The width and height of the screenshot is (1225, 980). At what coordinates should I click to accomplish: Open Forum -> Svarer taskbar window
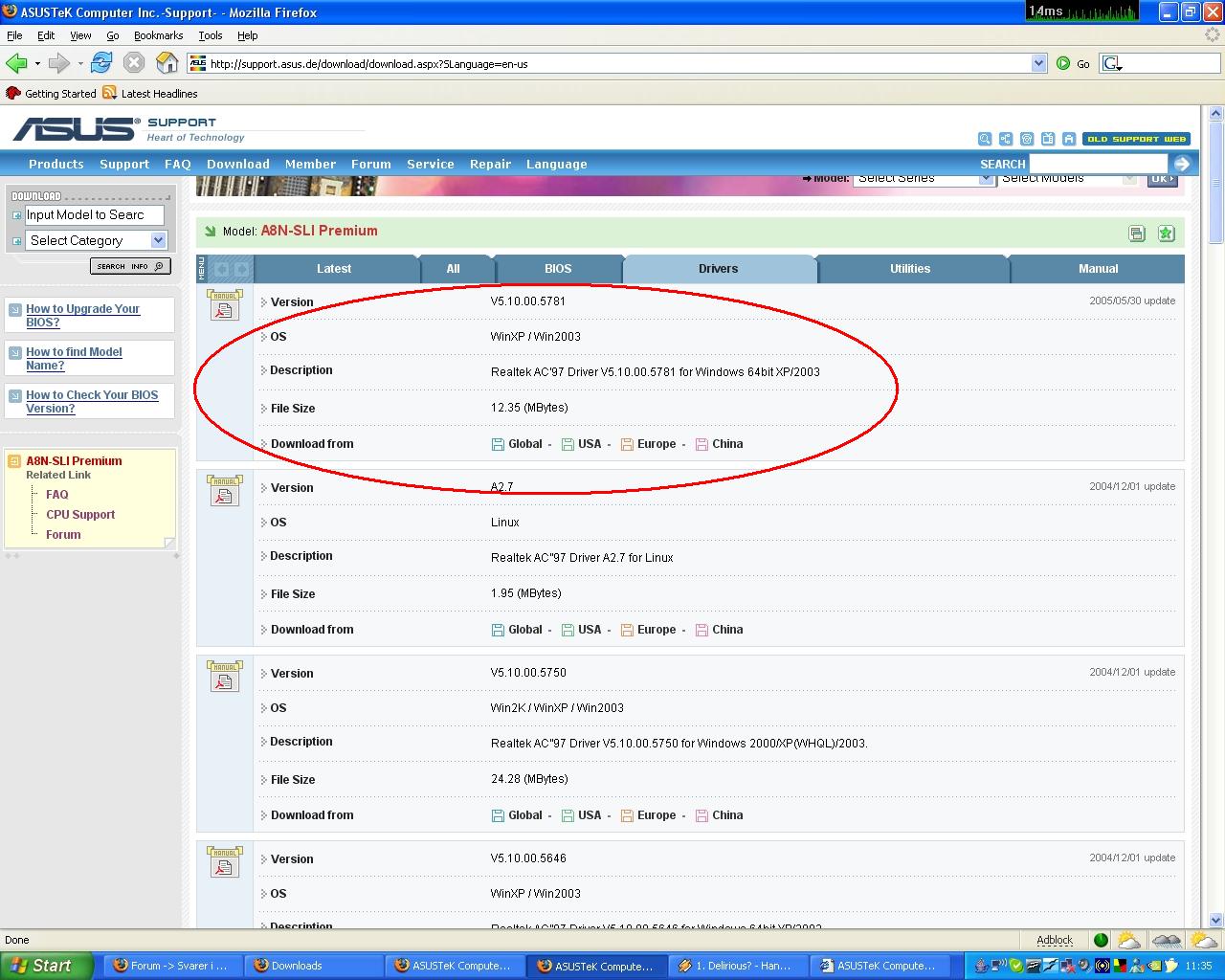pyautogui.click(x=173, y=966)
